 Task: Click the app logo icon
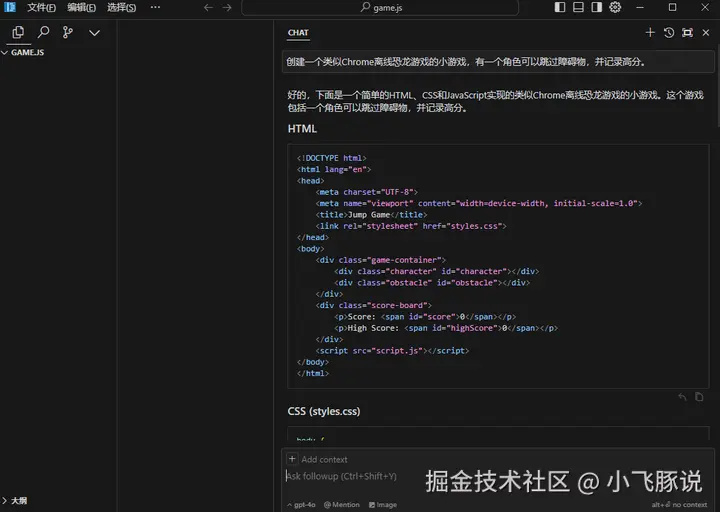[10, 7]
